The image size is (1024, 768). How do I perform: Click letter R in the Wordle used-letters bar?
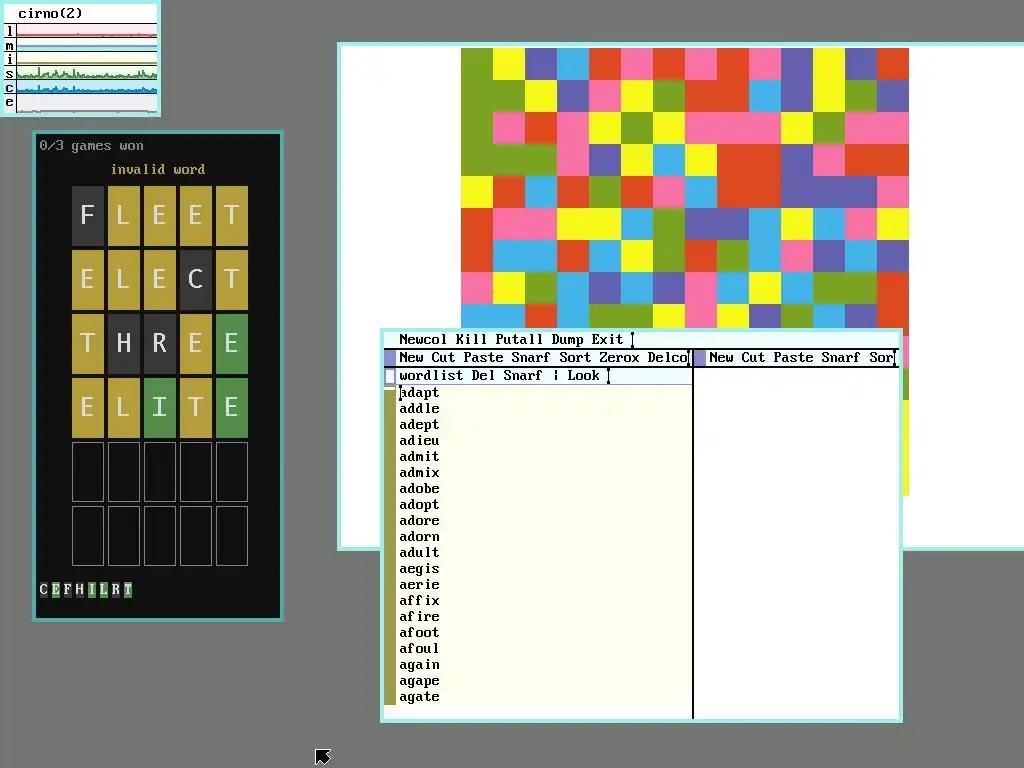(116, 590)
